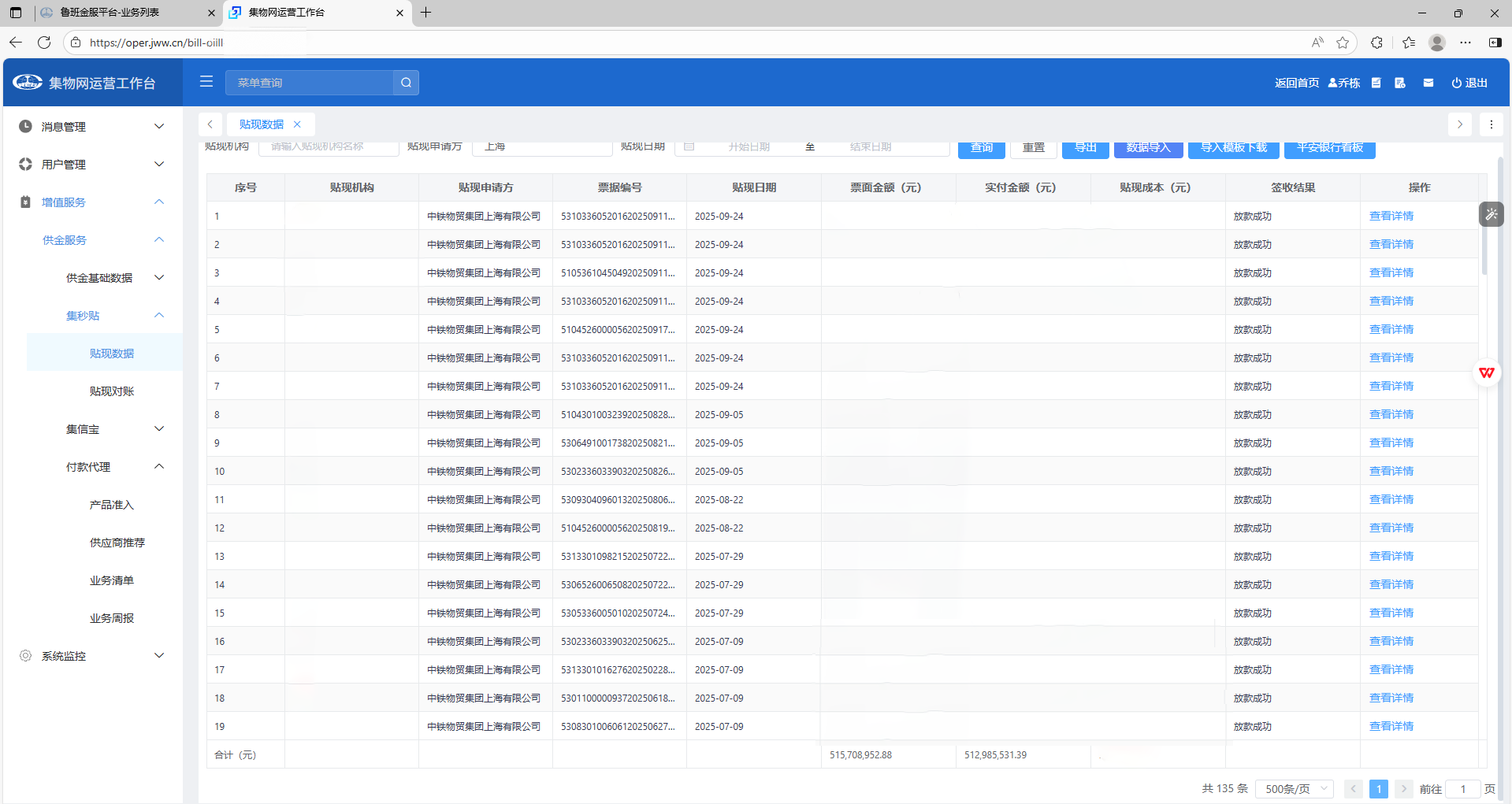
Task: Open the three-dot tab options menu
Action: pyautogui.click(x=1491, y=124)
